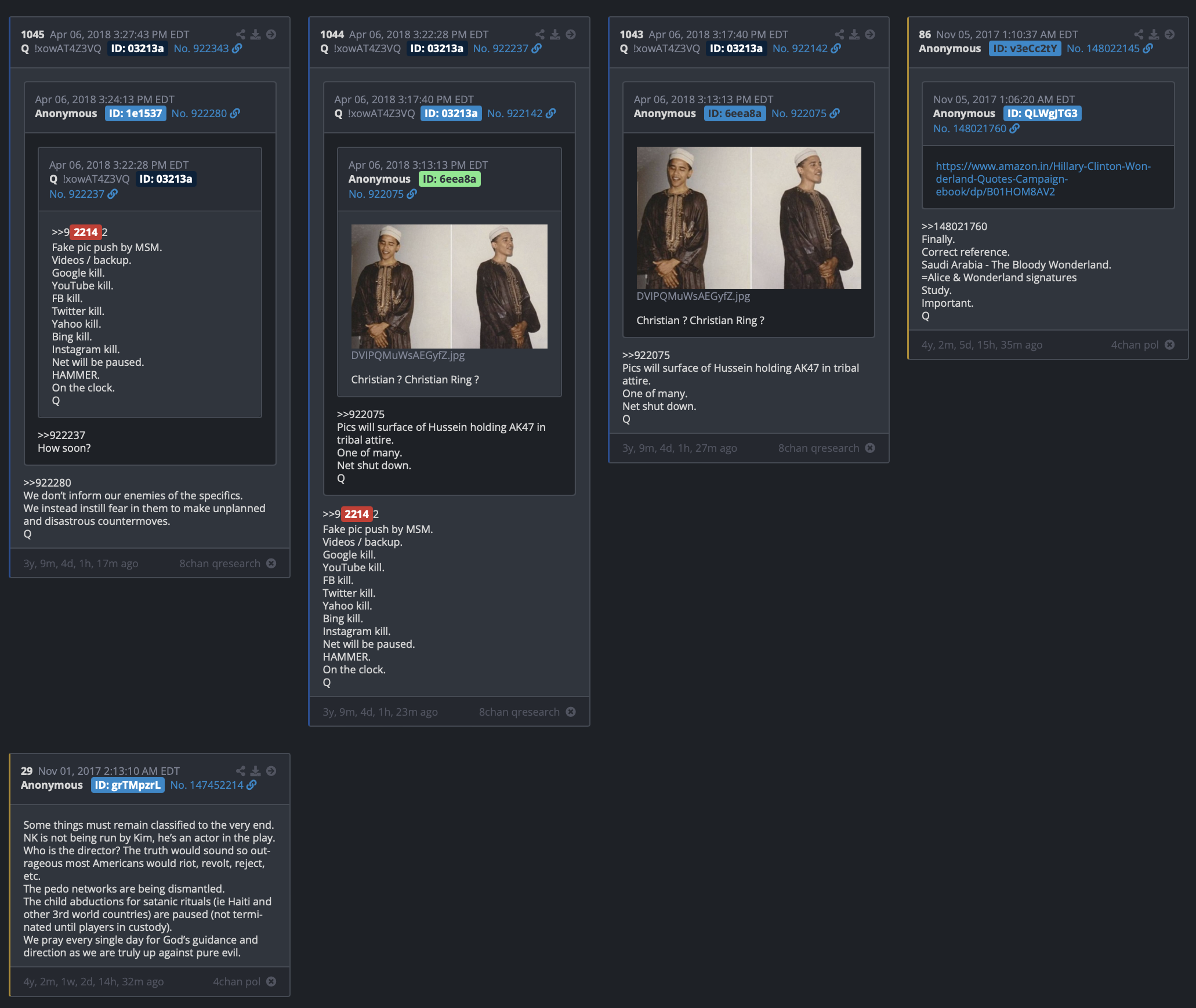Click 8chan qresearch source label in post 1043
1196x1008 pixels.
click(x=818, y=448)
